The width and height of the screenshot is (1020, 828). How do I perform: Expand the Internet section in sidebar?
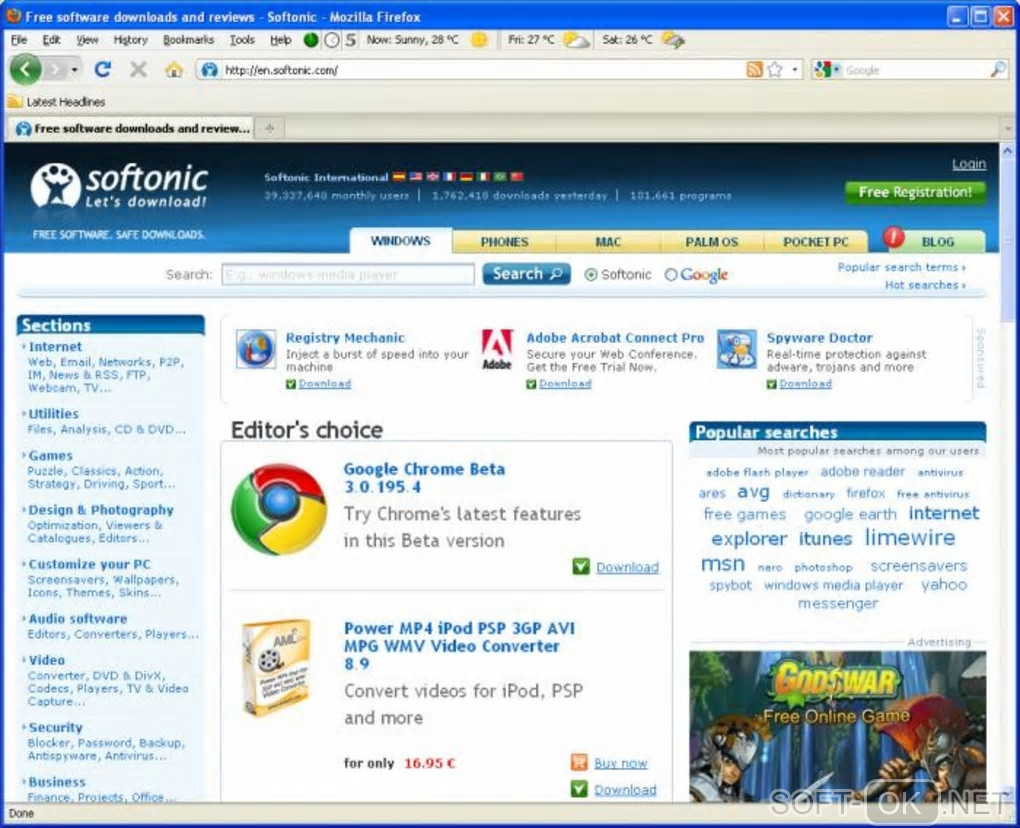(55, 347)
